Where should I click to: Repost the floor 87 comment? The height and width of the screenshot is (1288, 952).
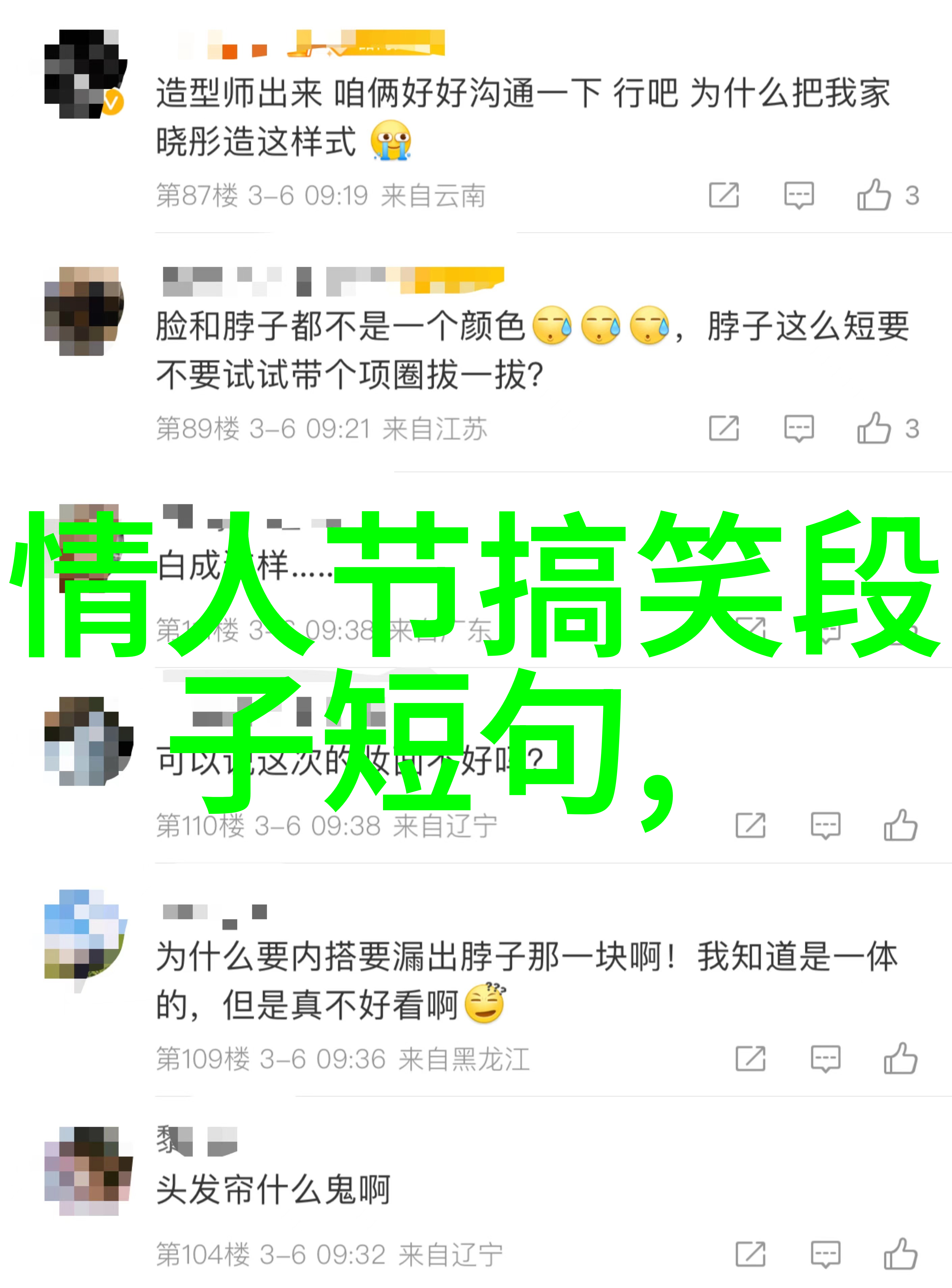click(x=724, y=195)
